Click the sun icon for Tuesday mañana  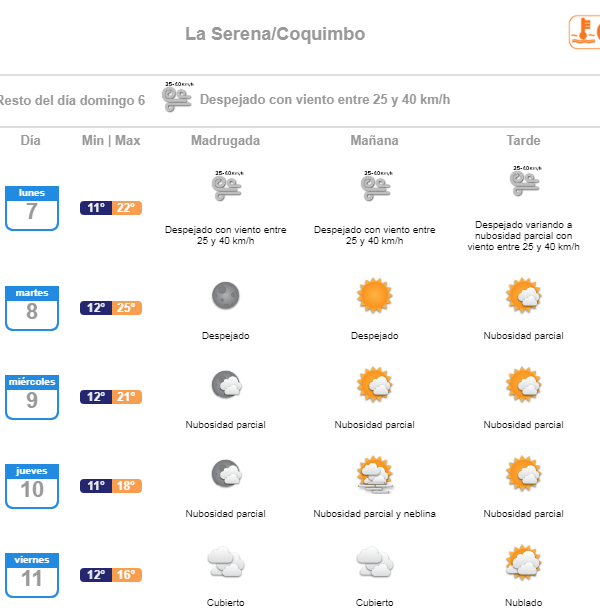pyautogui.click(x=374, y=295)
